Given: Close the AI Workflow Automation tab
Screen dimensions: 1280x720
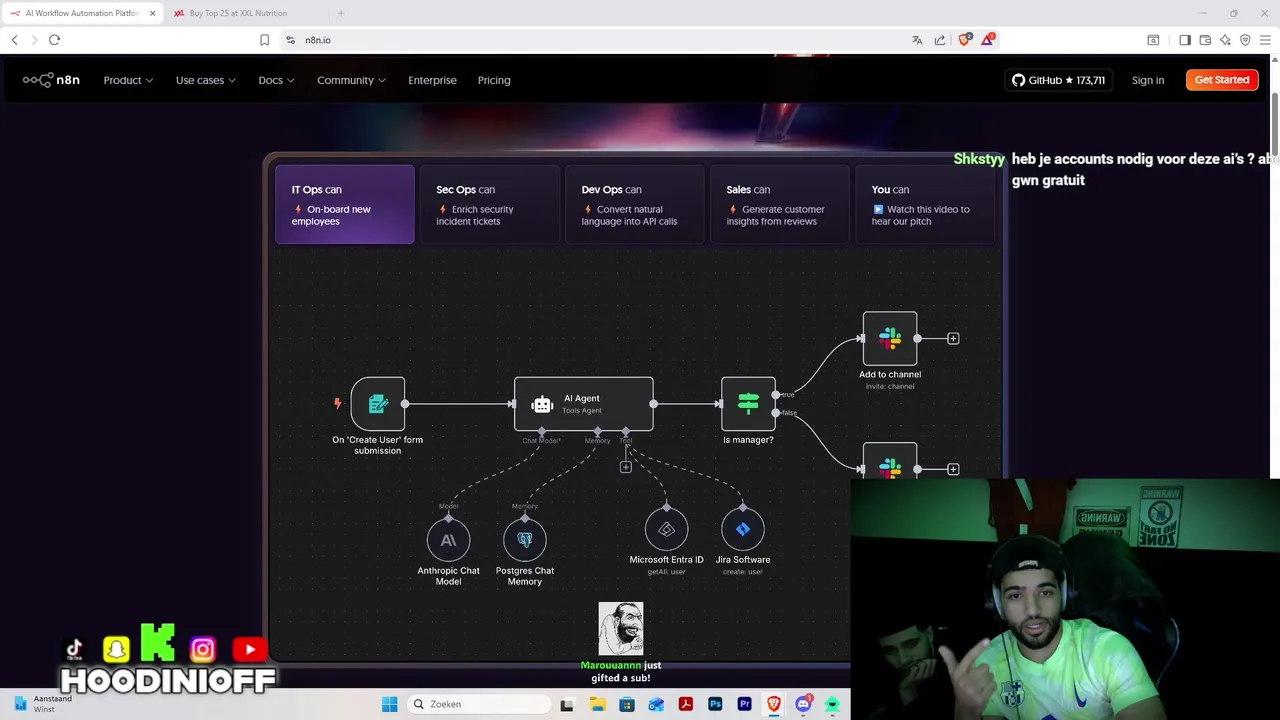Looking at the screenshot, I should pos(153,13).
